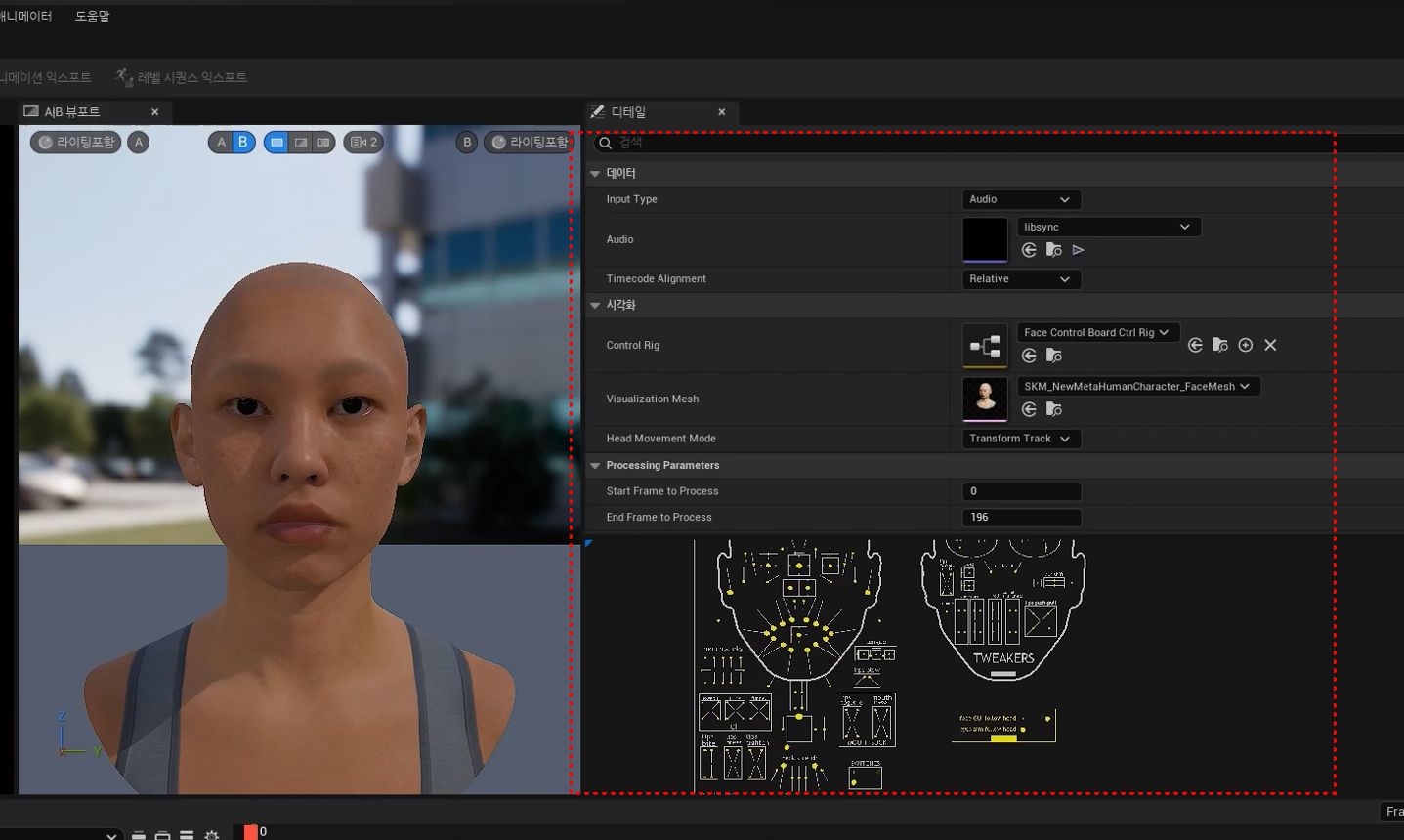Close the A|B 뷰포트 tab
1404x840 pixels.
point(154,112)
